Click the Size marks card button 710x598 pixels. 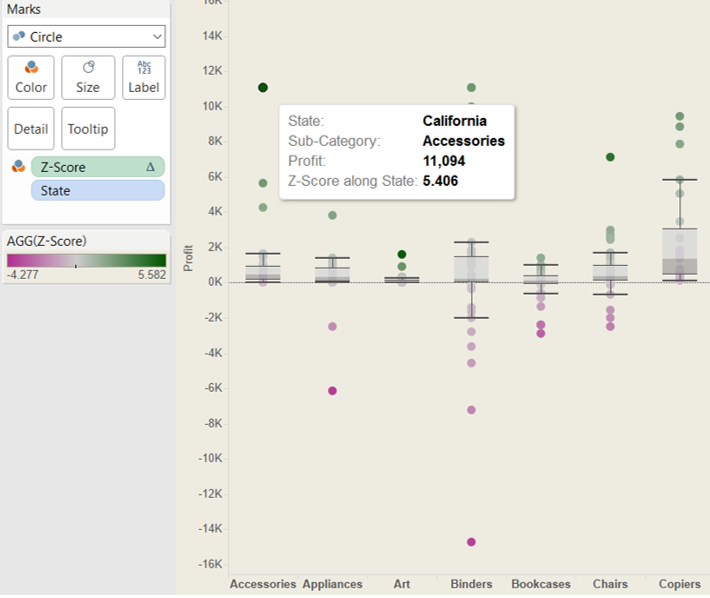[x=88, y=78]
